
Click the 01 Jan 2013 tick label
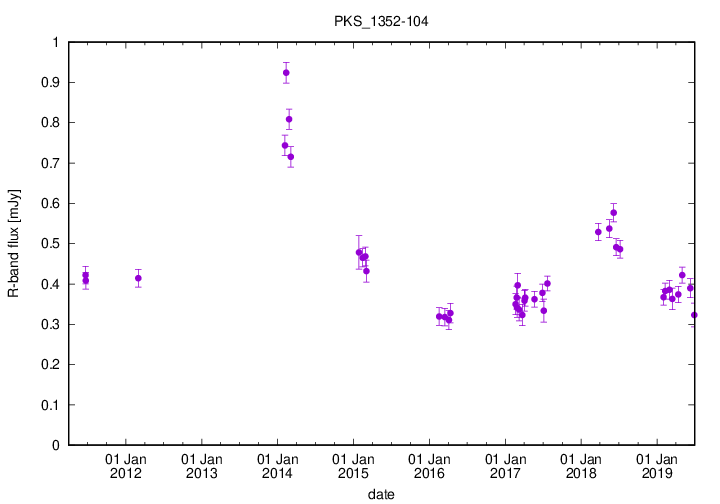click(x=201, y=465)
